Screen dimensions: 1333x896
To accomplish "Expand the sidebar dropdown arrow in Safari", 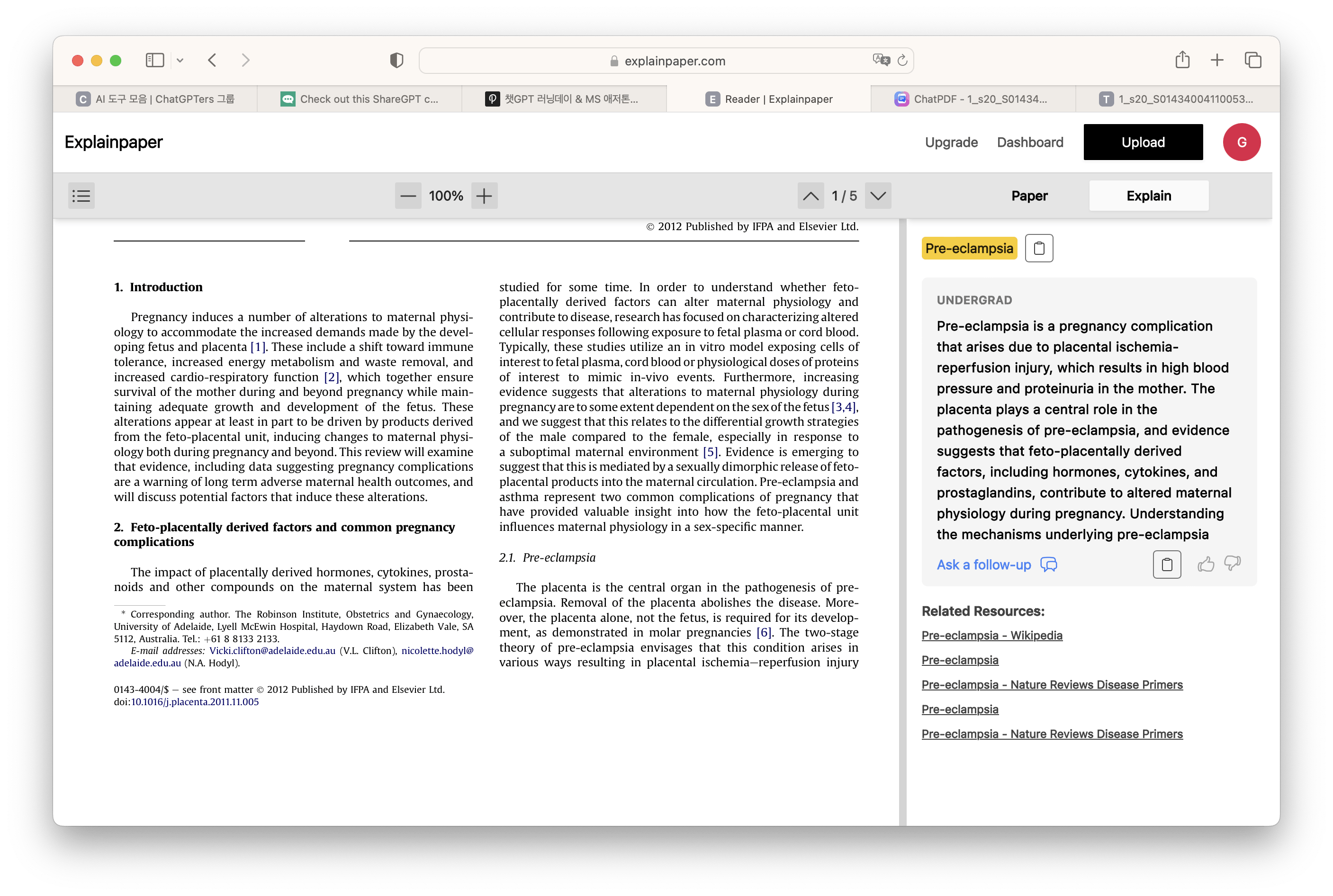I will [180, 60].
